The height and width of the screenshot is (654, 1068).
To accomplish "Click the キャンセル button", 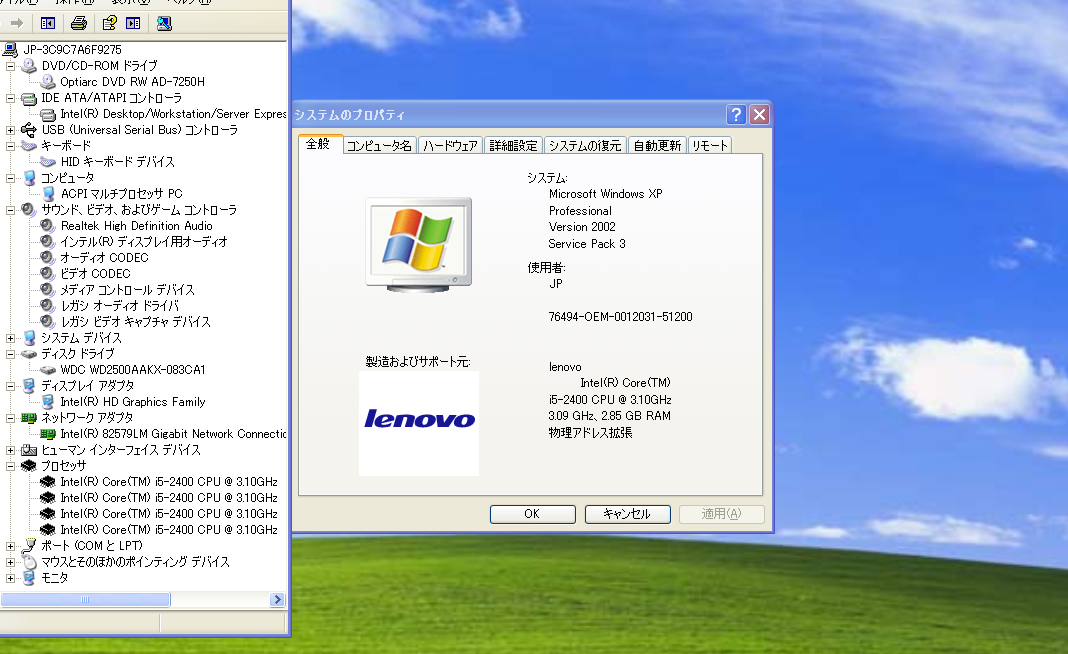I will [x=627, y=513].
